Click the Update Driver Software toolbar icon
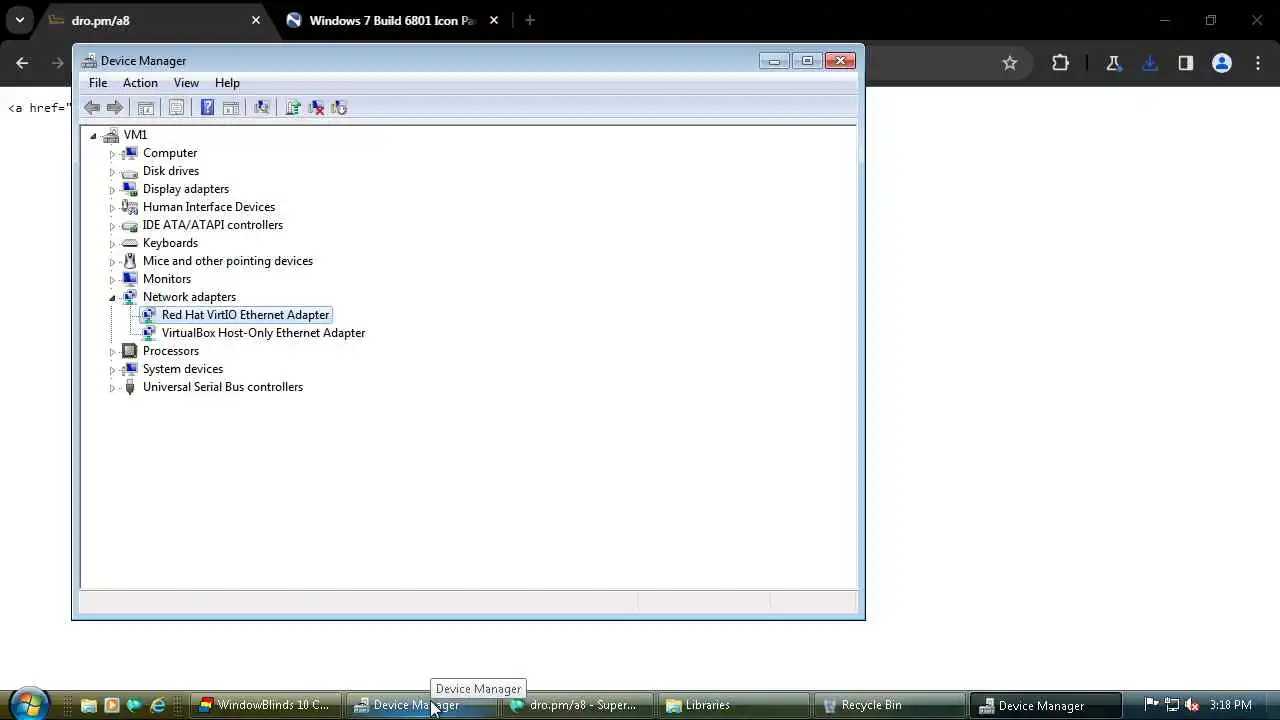 [293, 108]
